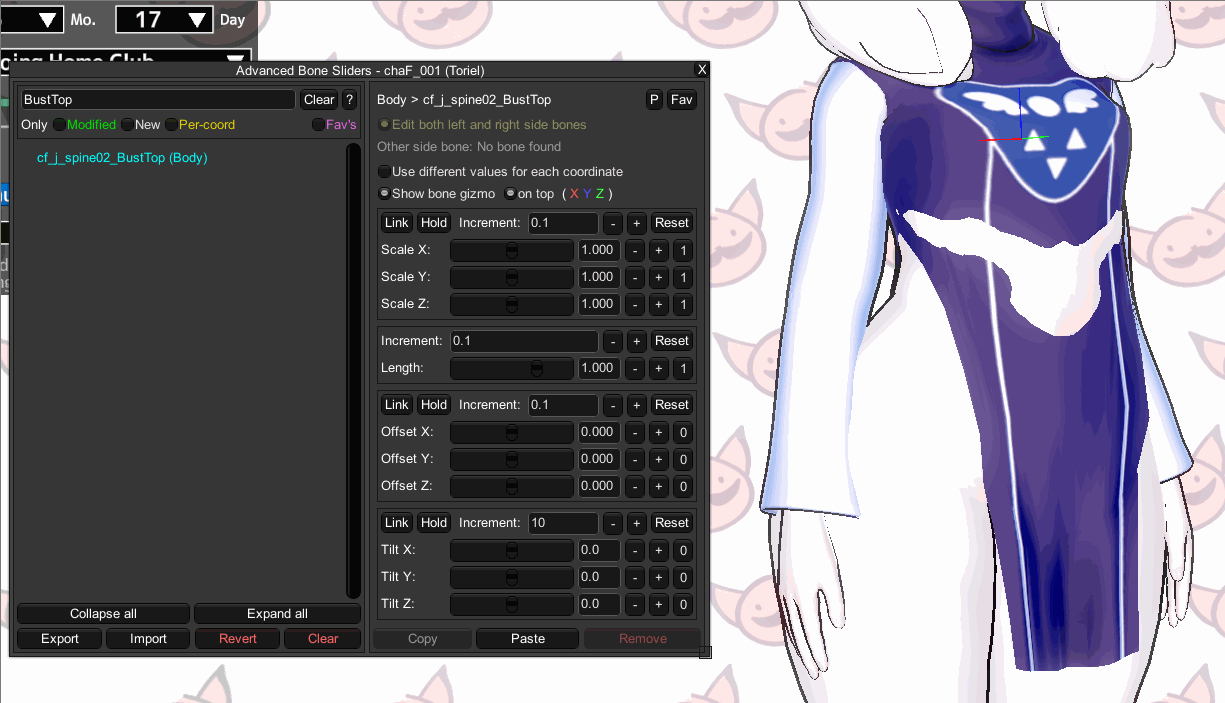Decrease Scale X with the minus button
This screenshot has height=703, width=1225.
coord(634,250)
